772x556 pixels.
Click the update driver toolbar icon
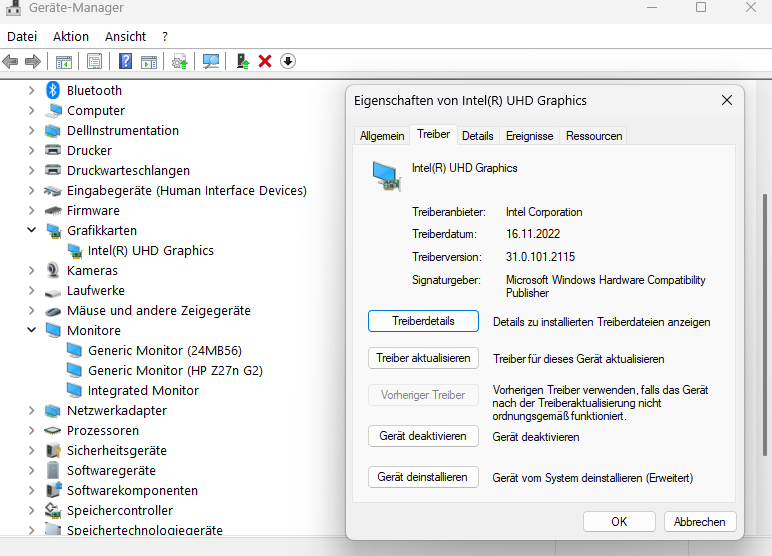coord(180,62)
